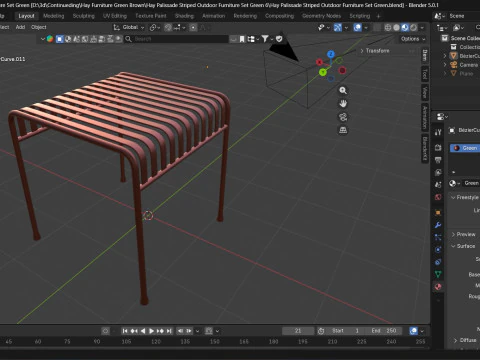Image resolution: width=480 pixels, height=360 pixels.
Task: Click the pan hand viewport icon
Action: click(343, 104)
